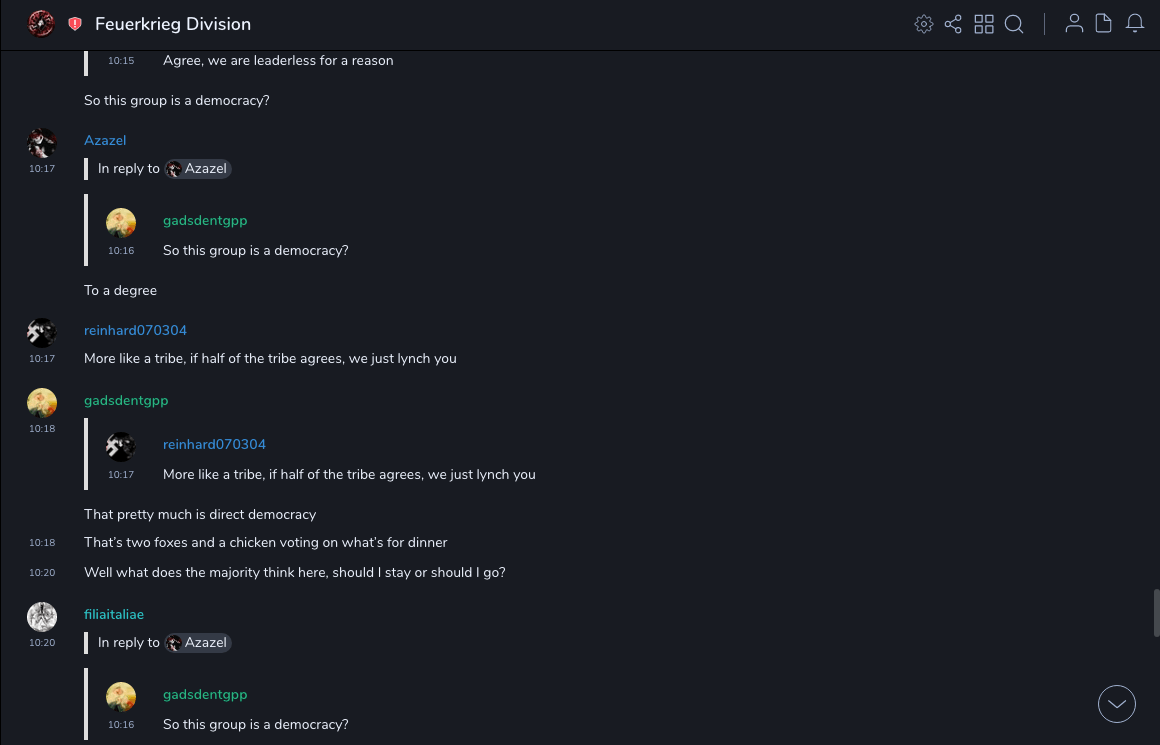Open the room settings gear icon
This screenshot has height=745, width=1160.
(924, 24)
